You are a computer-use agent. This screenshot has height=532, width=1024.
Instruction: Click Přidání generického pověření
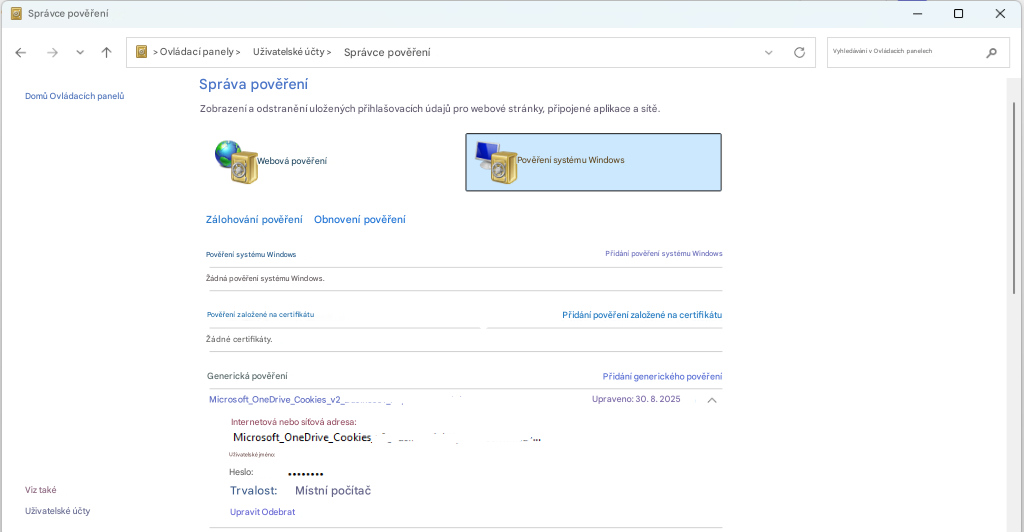[x=662, y=377]
